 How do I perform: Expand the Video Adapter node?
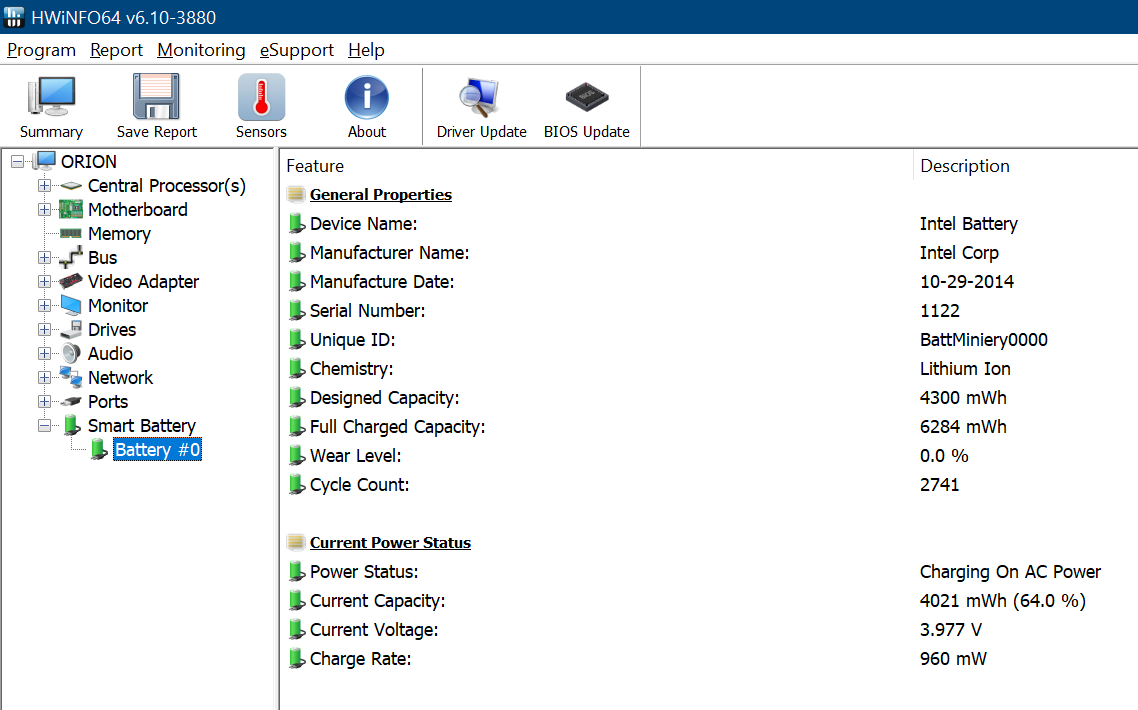44,282
